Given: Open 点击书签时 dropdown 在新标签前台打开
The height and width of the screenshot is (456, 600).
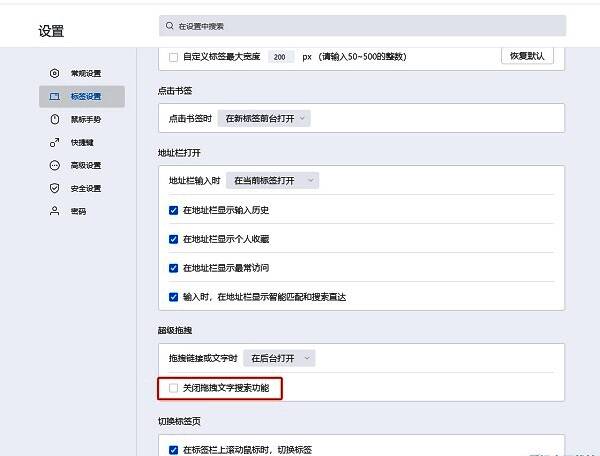Looking at the screenshot, I should pos(264,119).
